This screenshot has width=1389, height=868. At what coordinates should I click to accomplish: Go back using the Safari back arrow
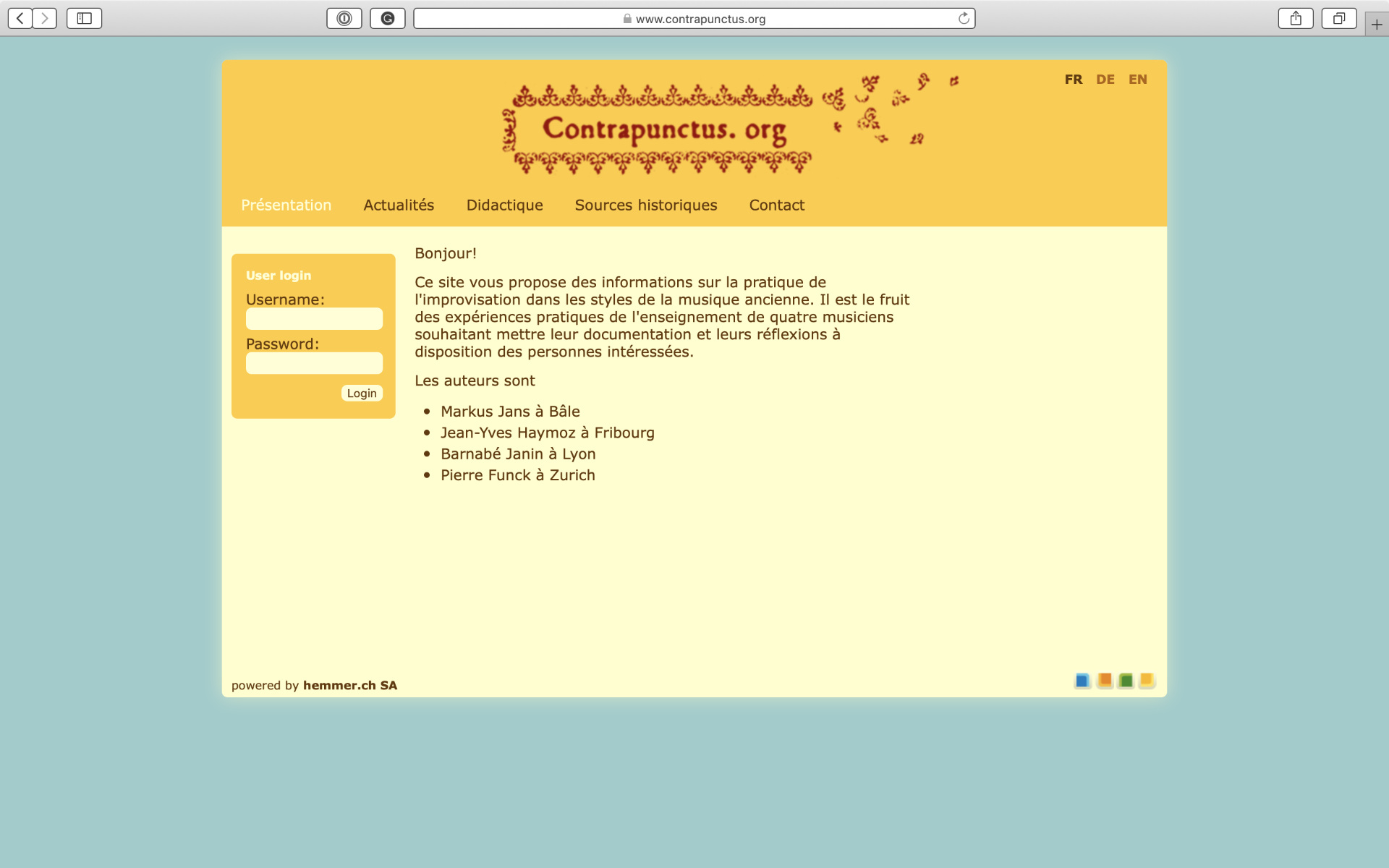(x=20, y=19)
